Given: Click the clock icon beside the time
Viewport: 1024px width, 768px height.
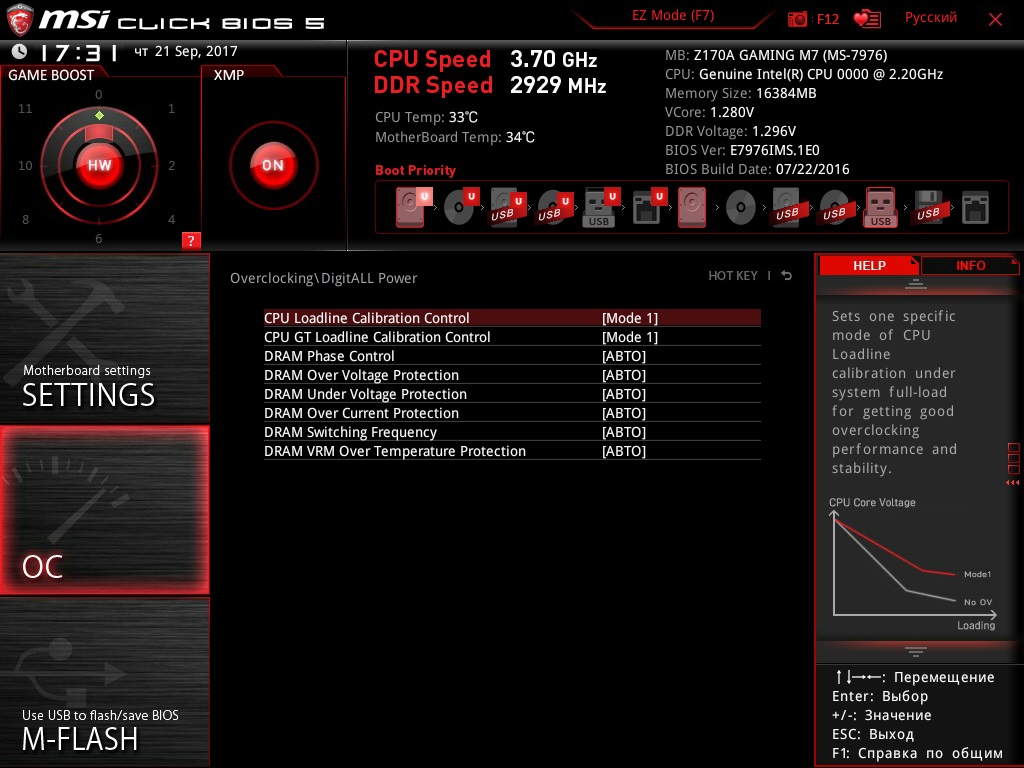Looking at the screenshot, I should click(20, 51).
